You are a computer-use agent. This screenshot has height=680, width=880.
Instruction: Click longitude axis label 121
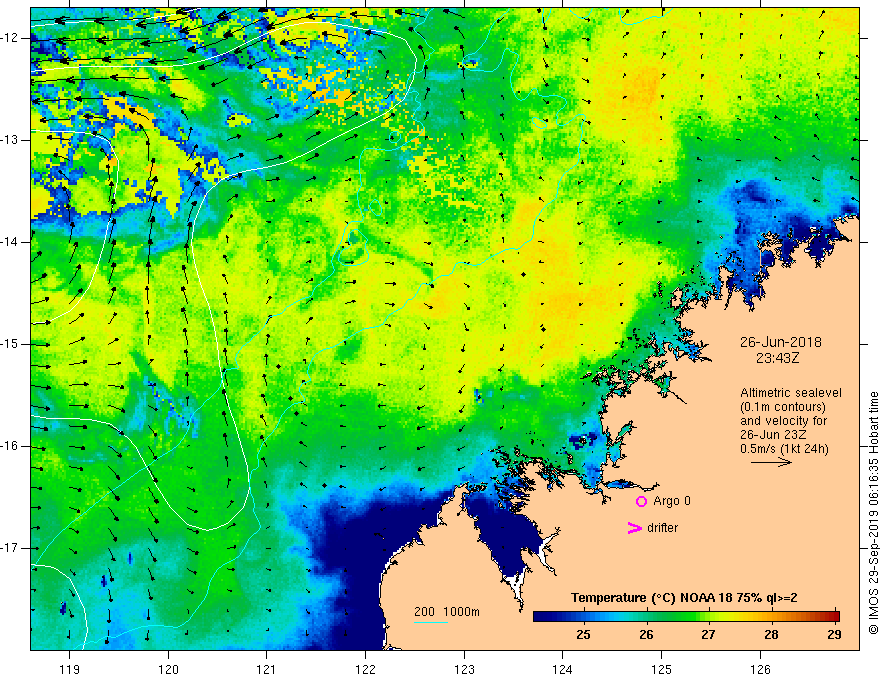click(x=267, y=669)
